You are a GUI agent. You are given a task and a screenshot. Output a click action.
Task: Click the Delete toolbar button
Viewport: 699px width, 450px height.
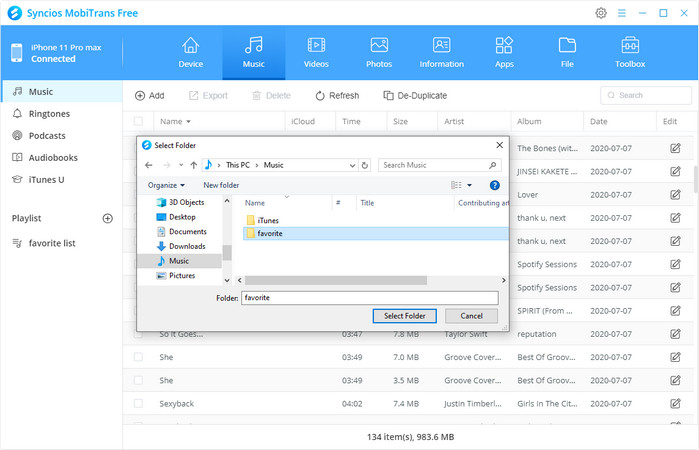[x=271, y=95]
